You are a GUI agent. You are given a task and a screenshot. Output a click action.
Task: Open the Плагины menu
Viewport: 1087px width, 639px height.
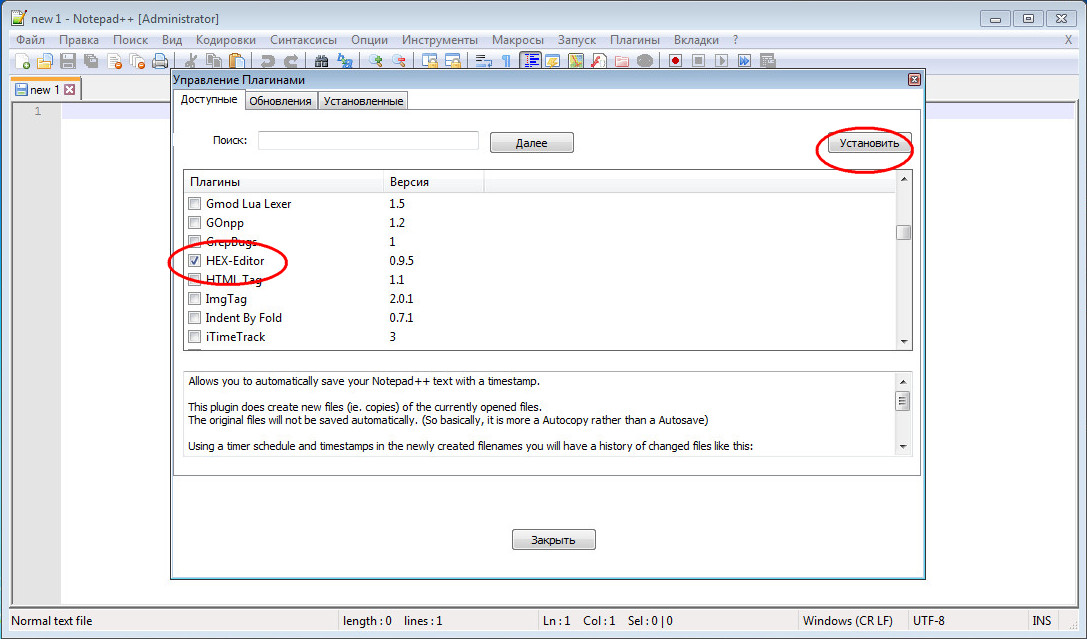635,40
